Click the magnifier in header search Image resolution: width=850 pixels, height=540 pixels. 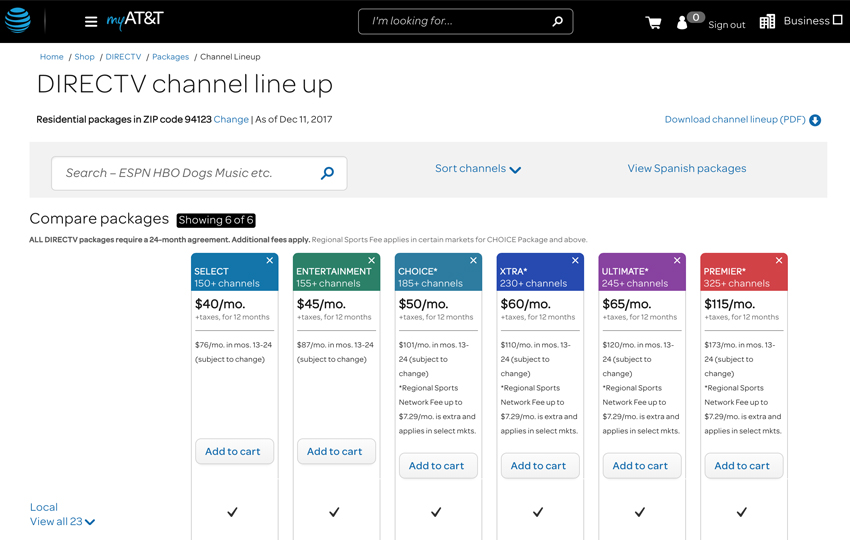coord(557,21)
